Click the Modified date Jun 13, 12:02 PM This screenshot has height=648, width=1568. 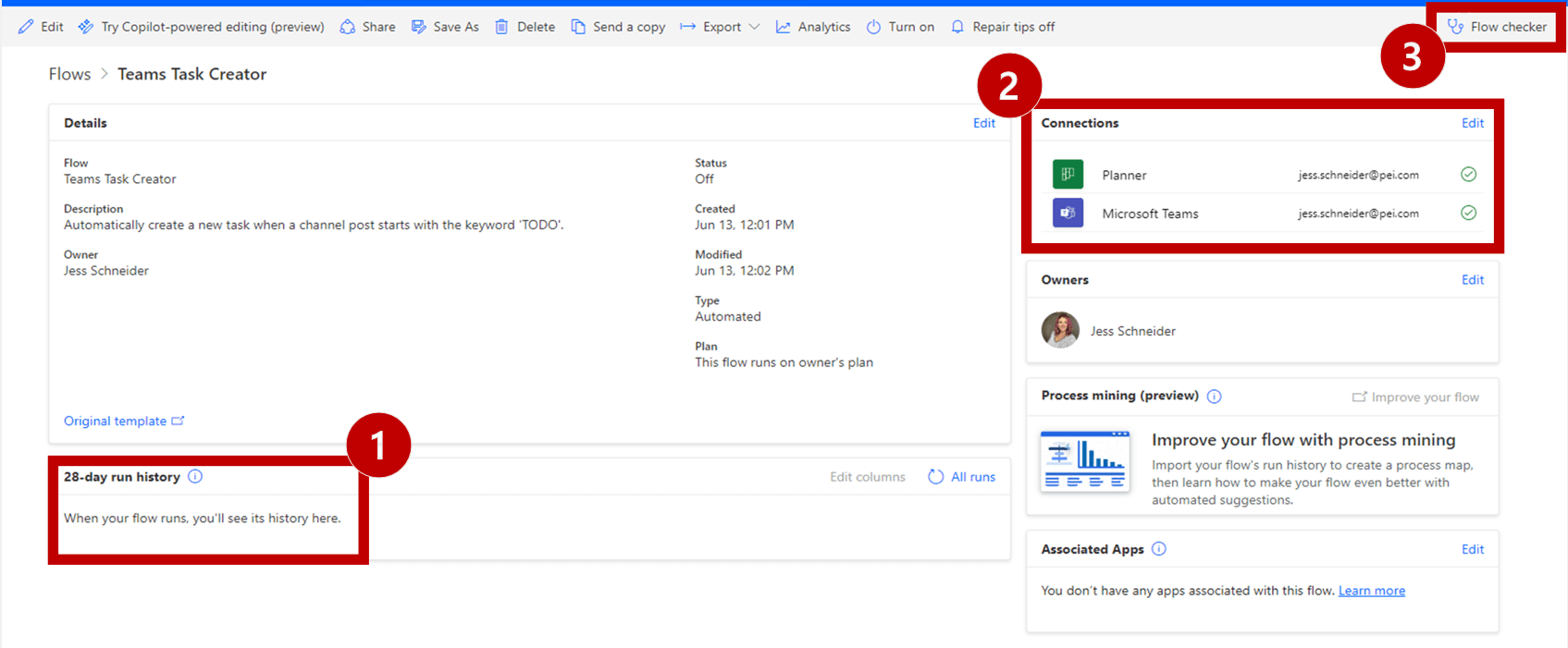click(745, 271)
